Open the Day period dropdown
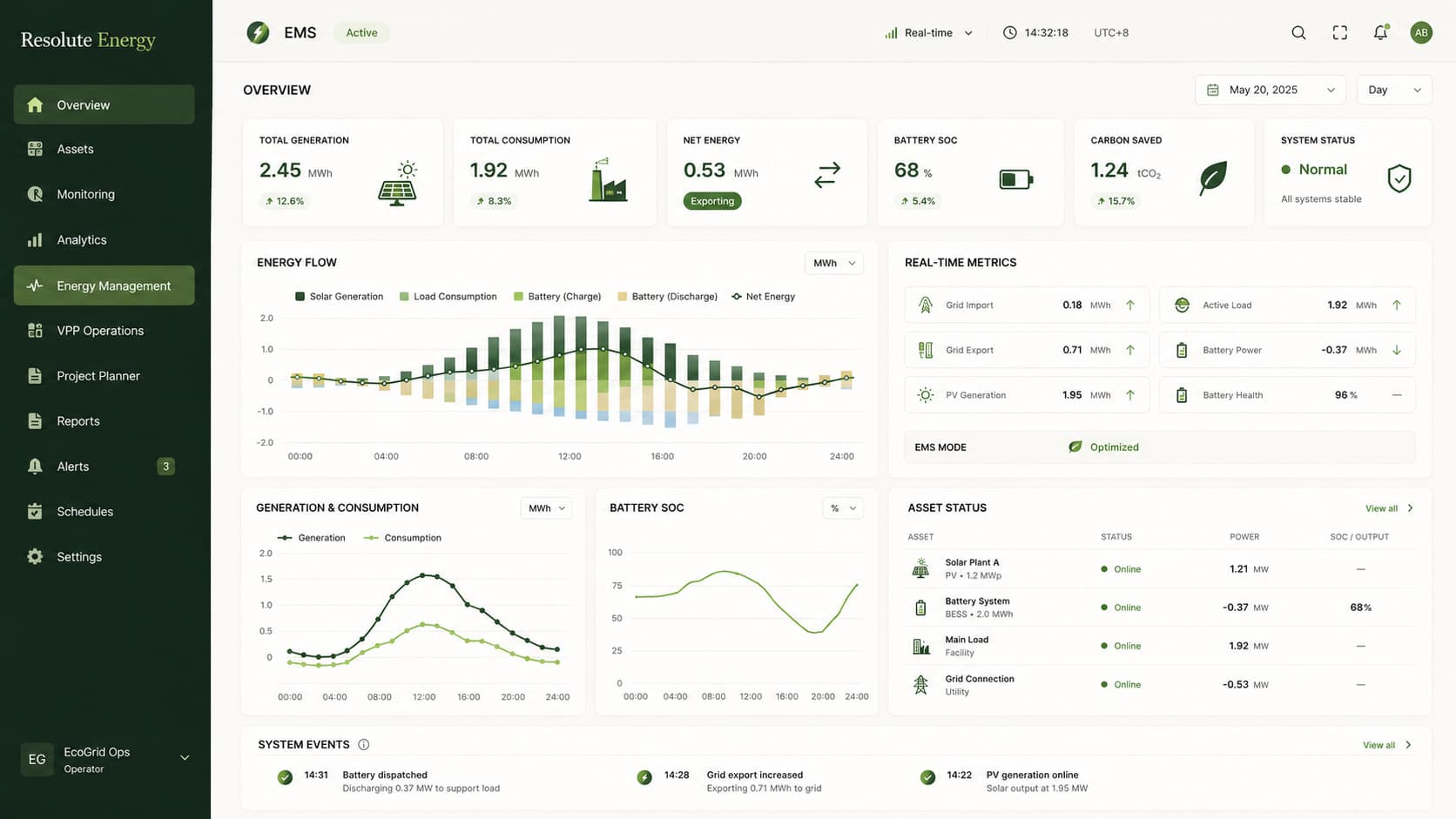 tap(1394, 90)
